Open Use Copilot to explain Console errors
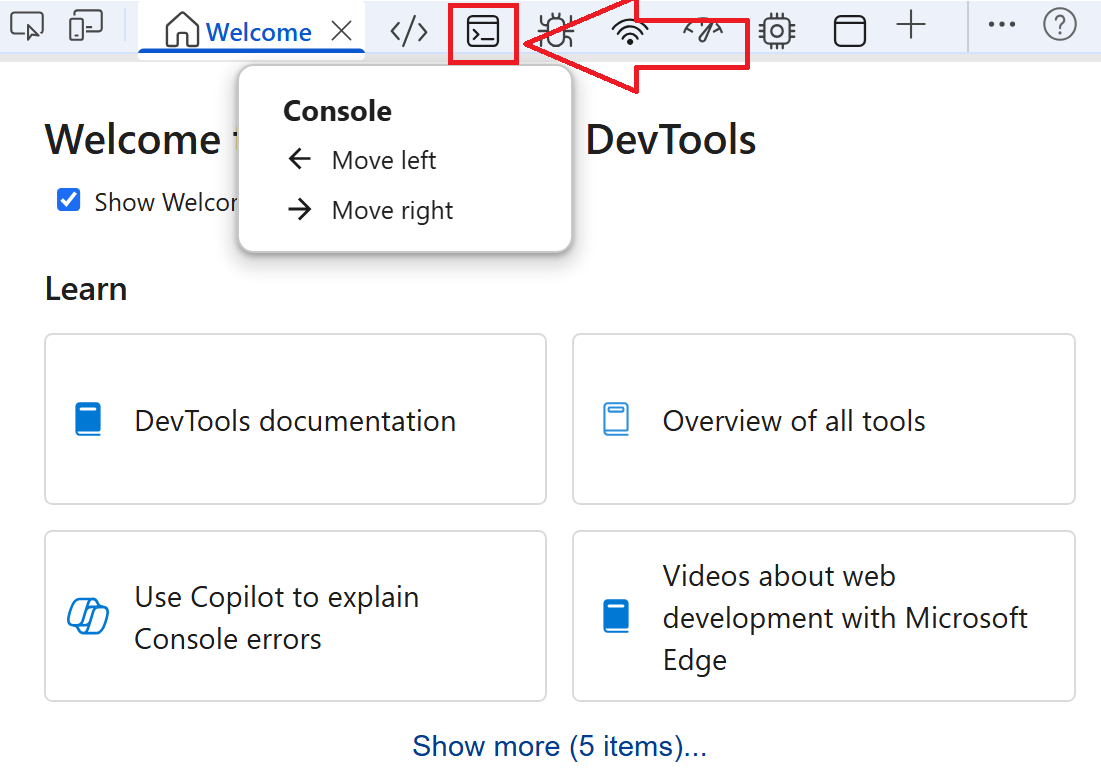This screenshot has width=1101, height=774. (x=296, y=616)
